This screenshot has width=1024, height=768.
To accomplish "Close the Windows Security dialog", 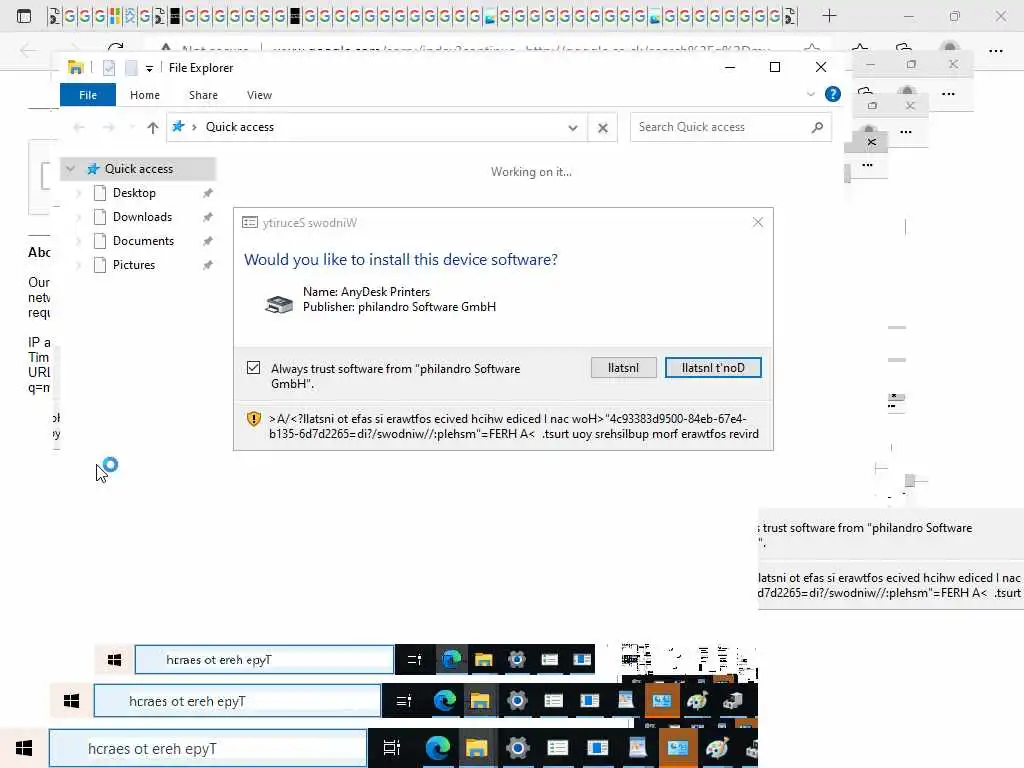I will click(x=758, y=222).
